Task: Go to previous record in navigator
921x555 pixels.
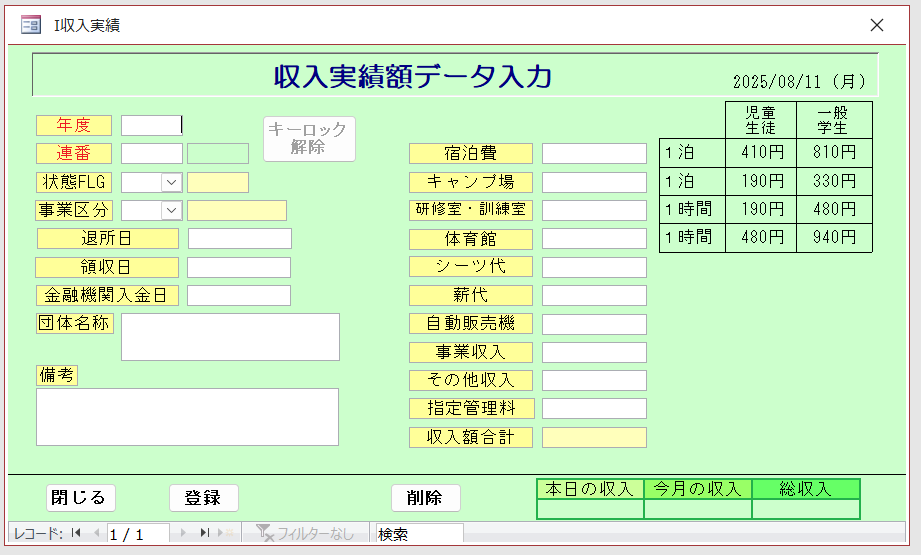Action: 97,534
